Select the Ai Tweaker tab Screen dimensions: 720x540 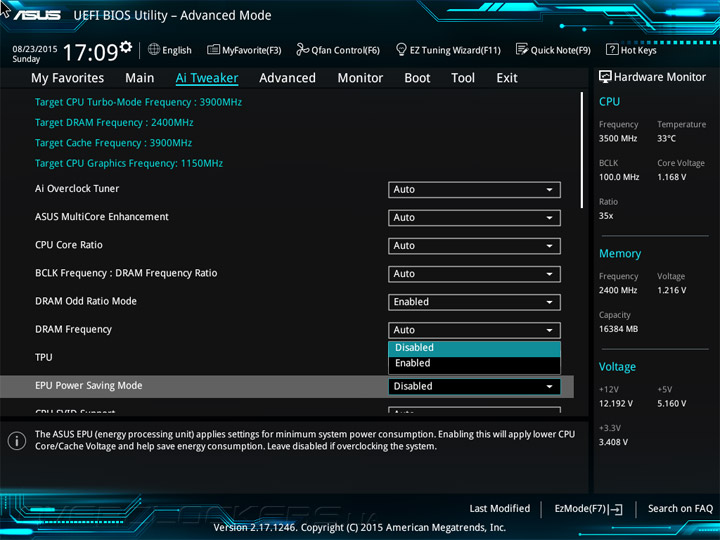[x=207, y=78]
